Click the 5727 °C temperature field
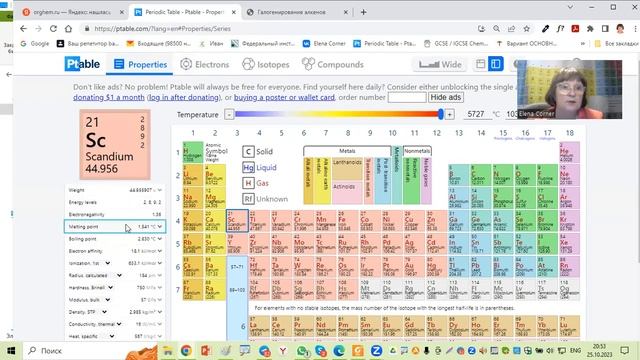The height and width of the screenshot is (360, 640). 477,114
